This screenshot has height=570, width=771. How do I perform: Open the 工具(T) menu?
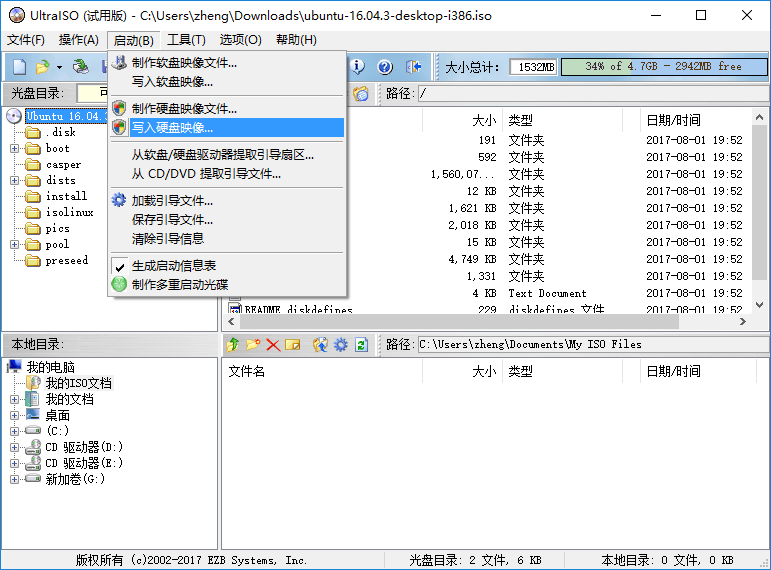tap(186, 40)
